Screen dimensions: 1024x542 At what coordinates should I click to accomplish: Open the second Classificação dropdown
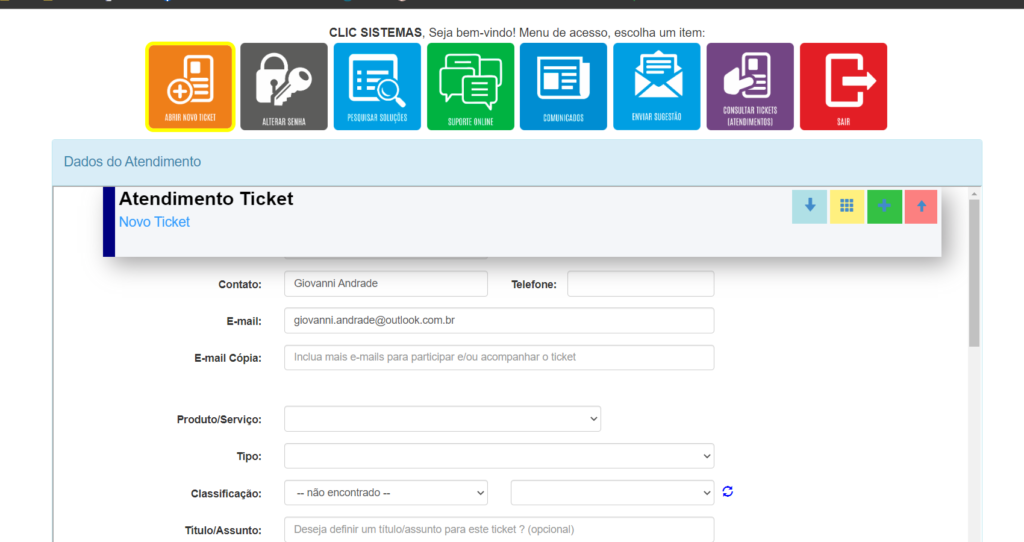pyautogui.click(x=612, y=493)
